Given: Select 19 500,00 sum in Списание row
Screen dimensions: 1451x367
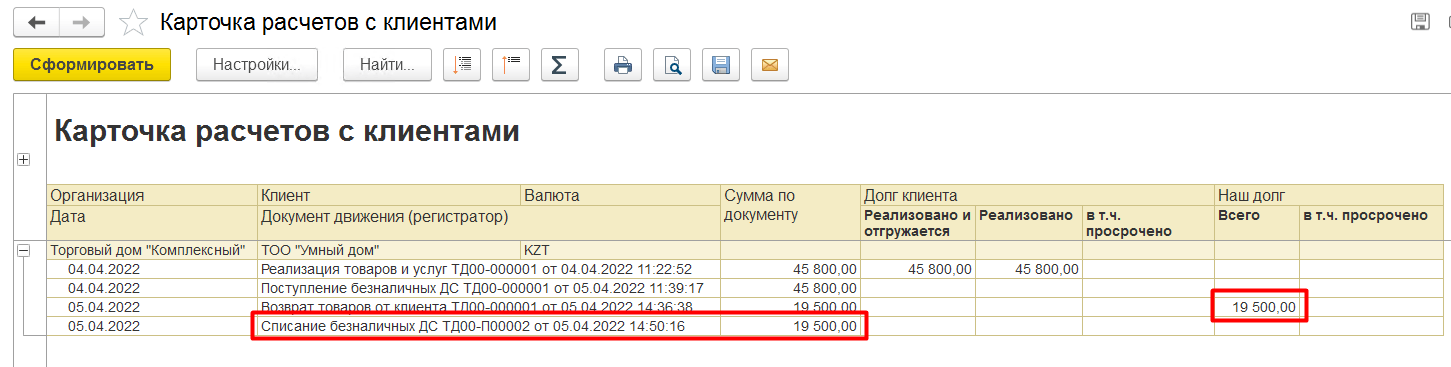Looking at the screenshot, I should [790, 326].
